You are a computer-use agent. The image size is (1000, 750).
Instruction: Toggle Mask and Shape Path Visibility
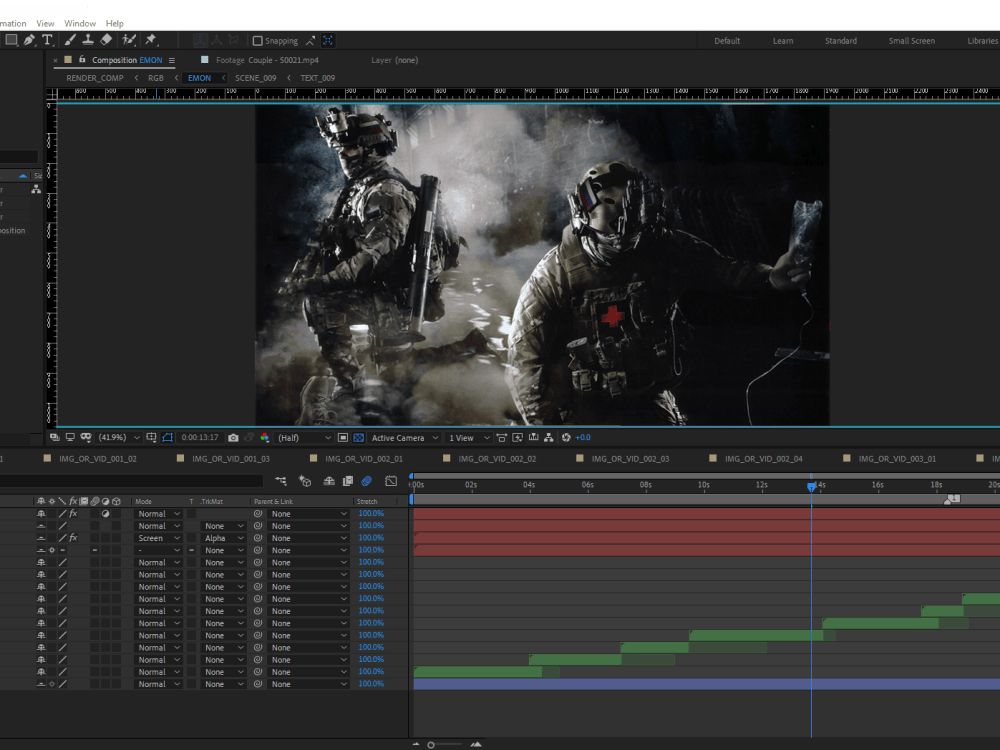(168, 438)
